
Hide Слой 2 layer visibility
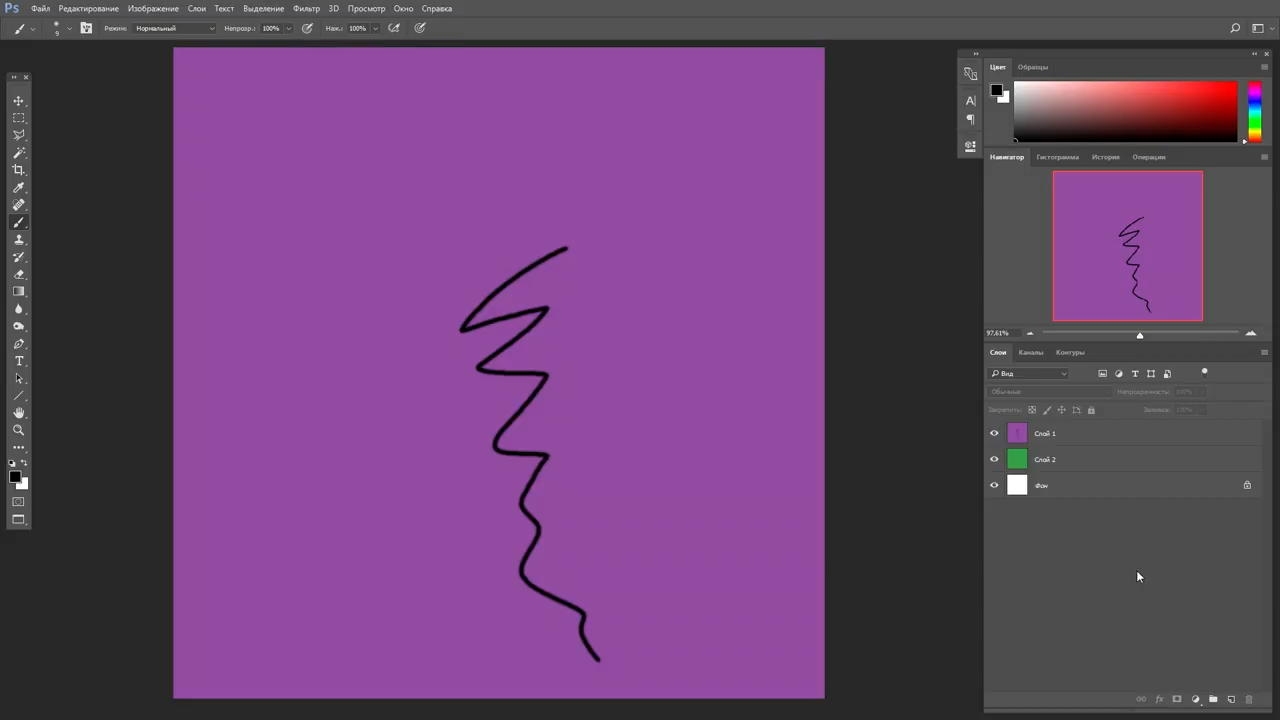tap(994, 459)
